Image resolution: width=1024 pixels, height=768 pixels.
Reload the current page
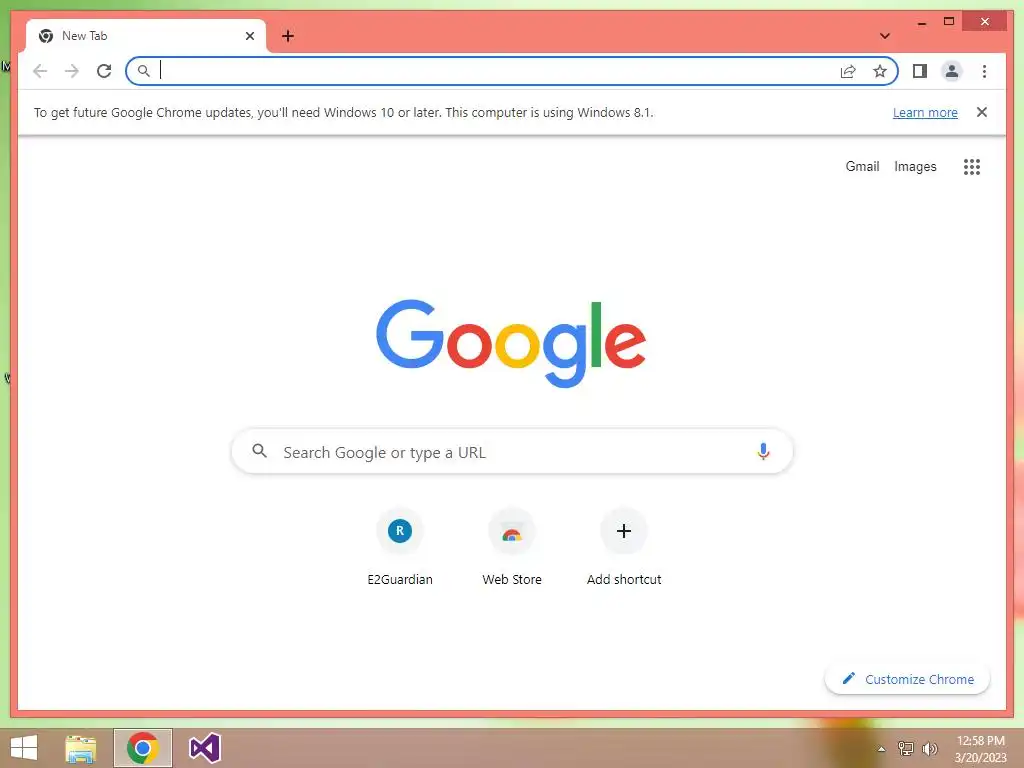[x=104, y=71]
